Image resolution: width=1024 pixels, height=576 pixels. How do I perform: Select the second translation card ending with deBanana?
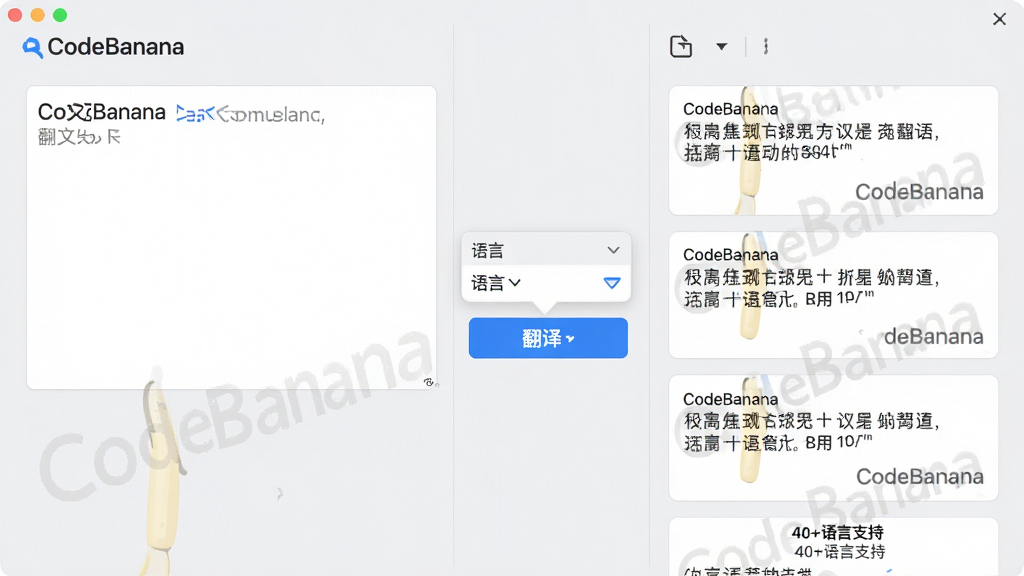pos(833,295)
